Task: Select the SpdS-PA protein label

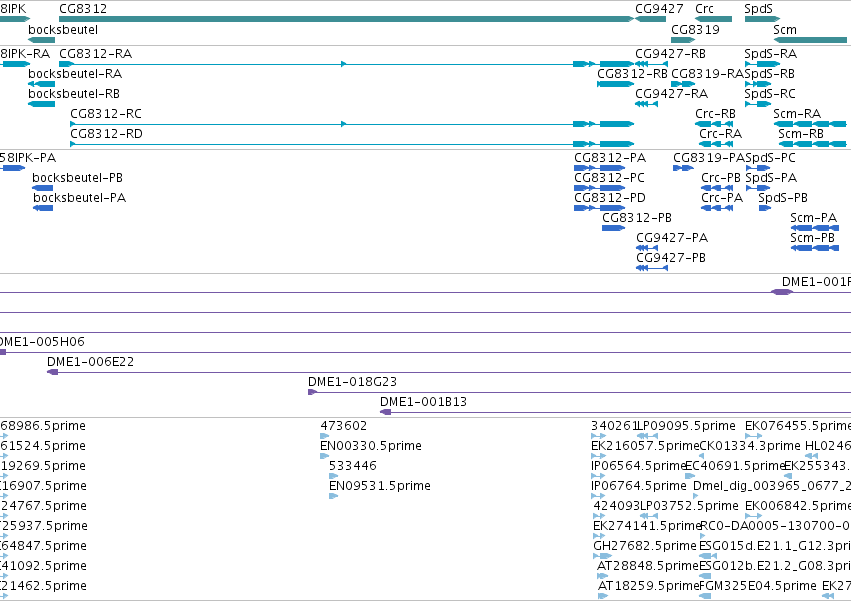Action: tap(771, 178)
